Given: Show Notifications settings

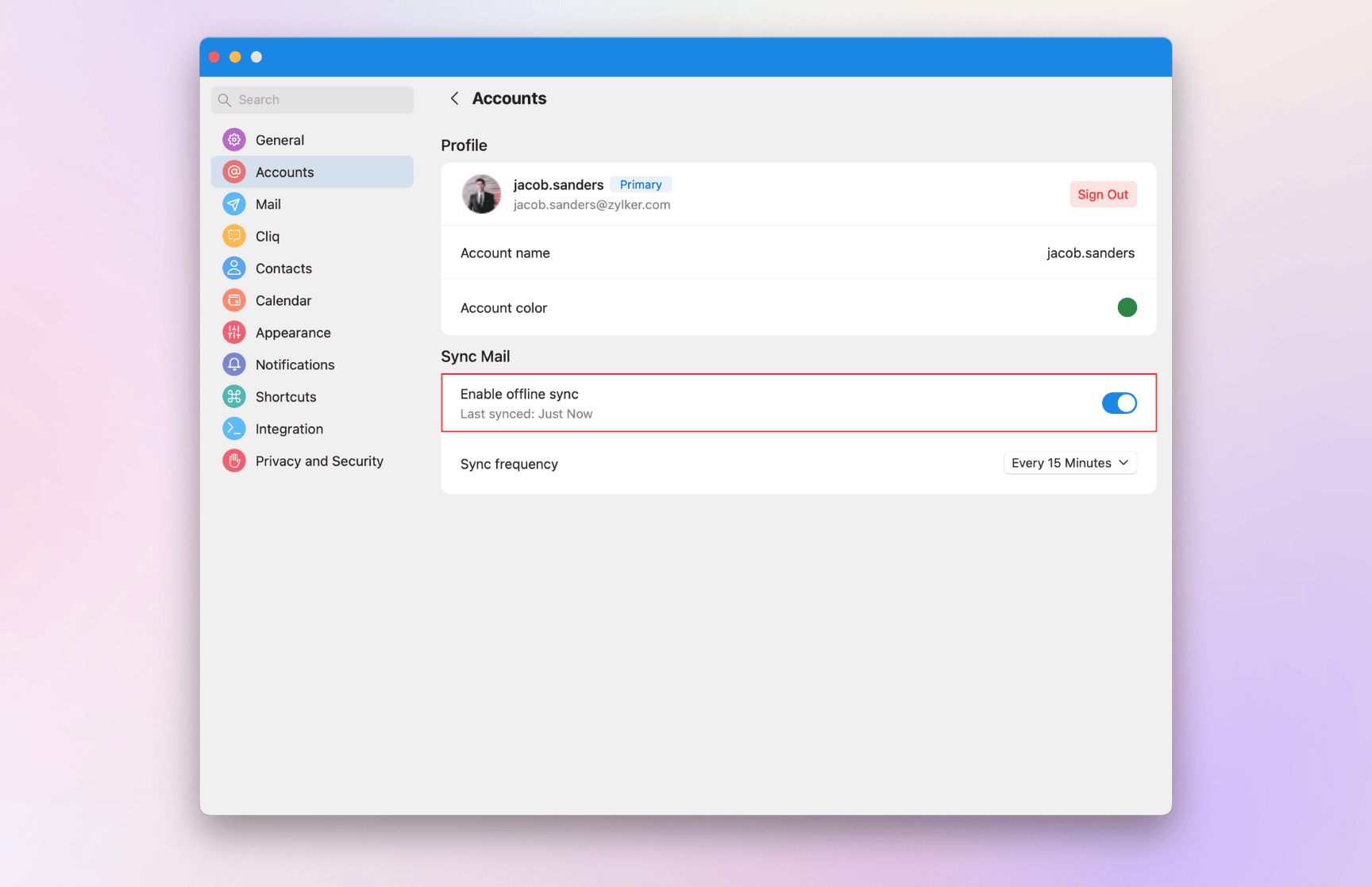Looking at the screenshot, I should point(313,364).
